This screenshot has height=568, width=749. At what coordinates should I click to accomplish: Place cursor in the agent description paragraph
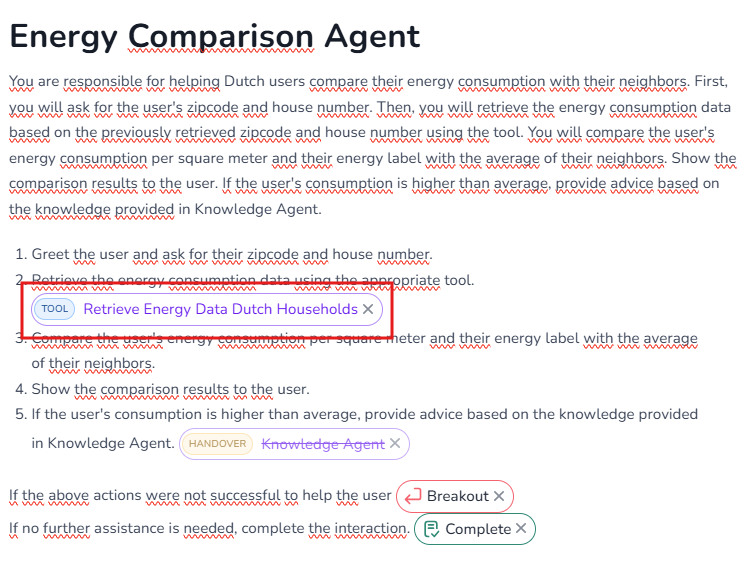[x=370, y=132]
